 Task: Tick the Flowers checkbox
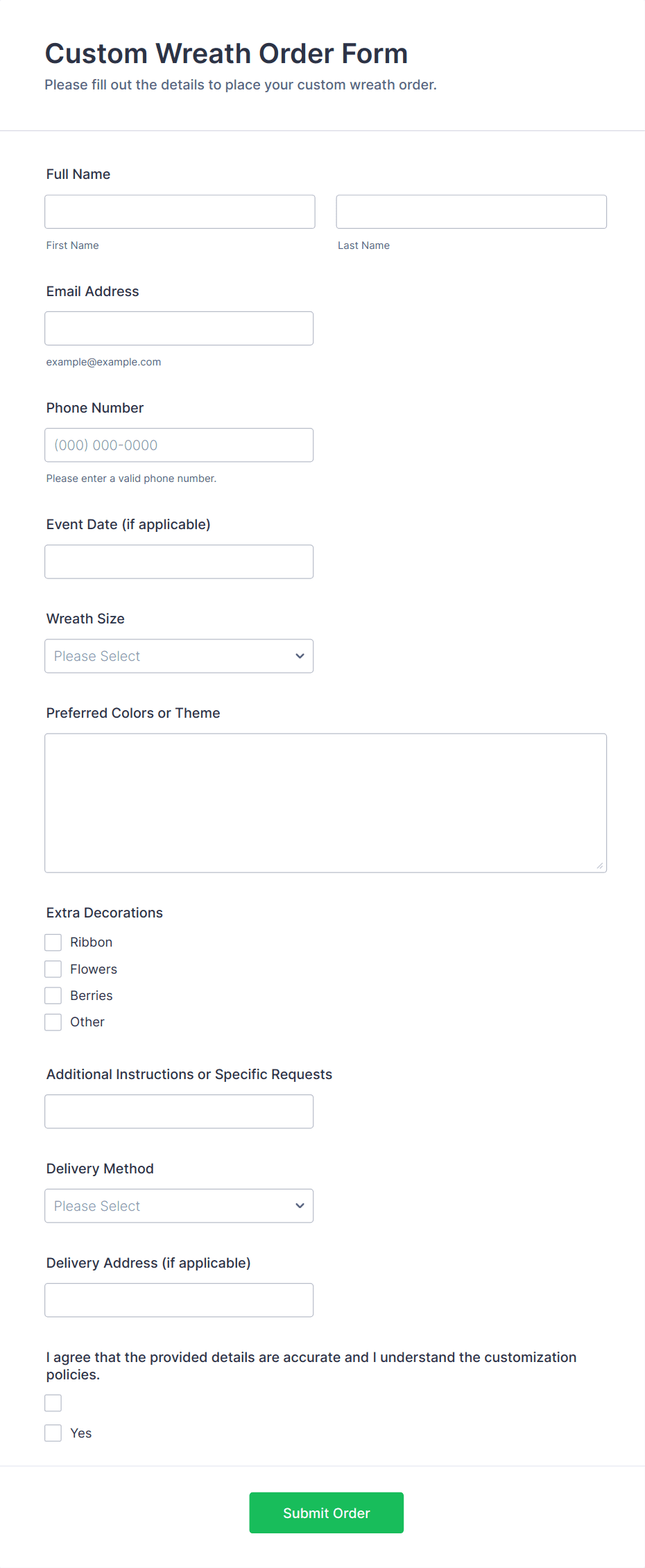click(53, 969)
